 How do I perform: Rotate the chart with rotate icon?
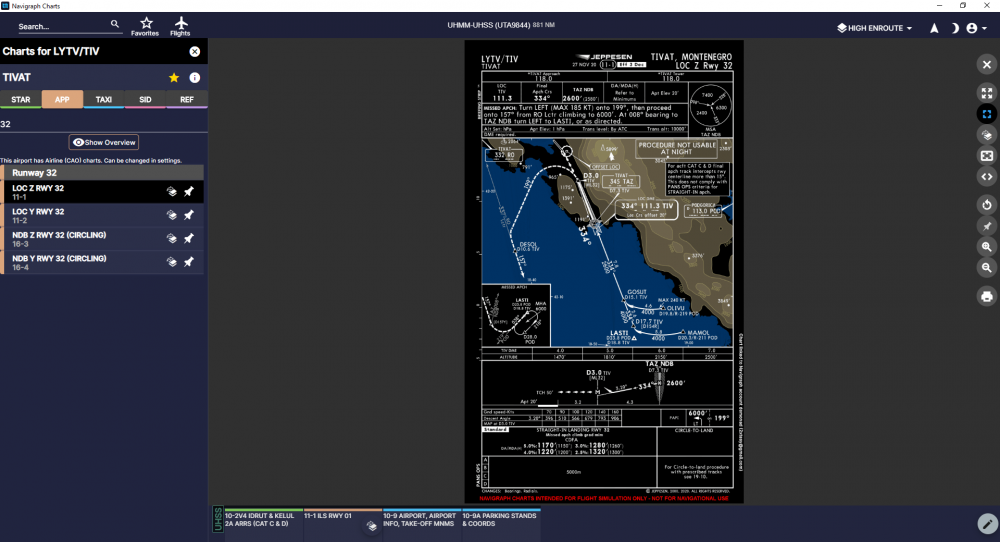(x=987, y=205)
